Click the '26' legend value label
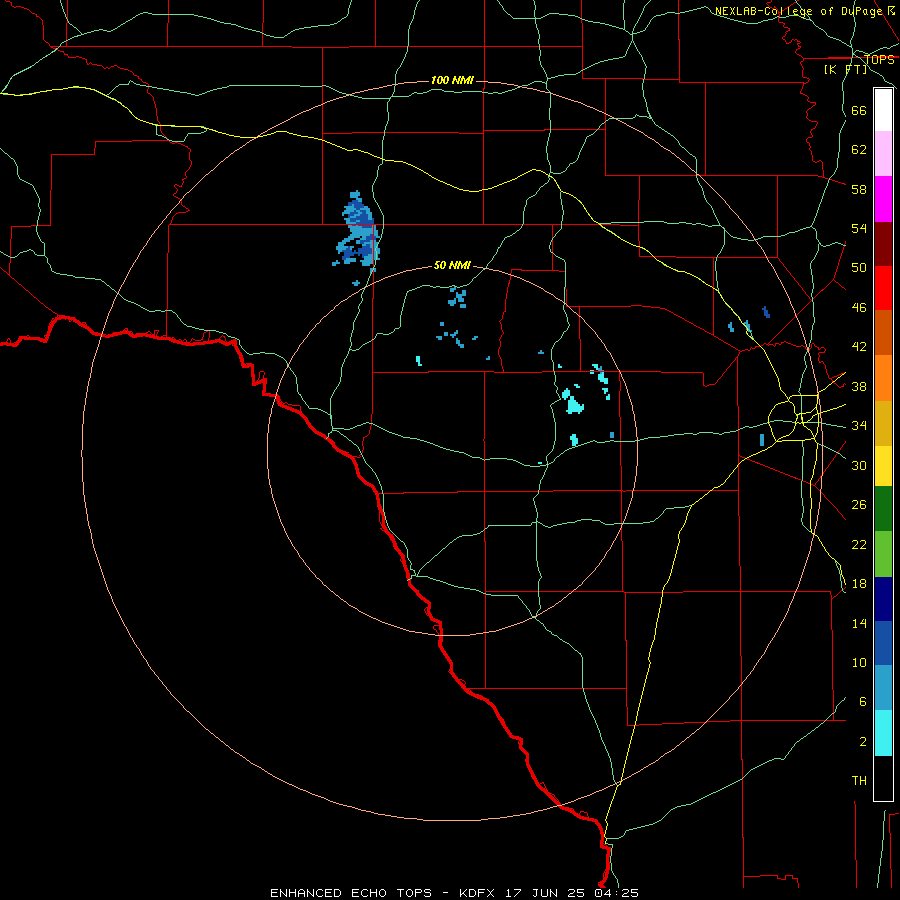The width and height of the screenshot is (900, 900). click(x=859, y=505)
